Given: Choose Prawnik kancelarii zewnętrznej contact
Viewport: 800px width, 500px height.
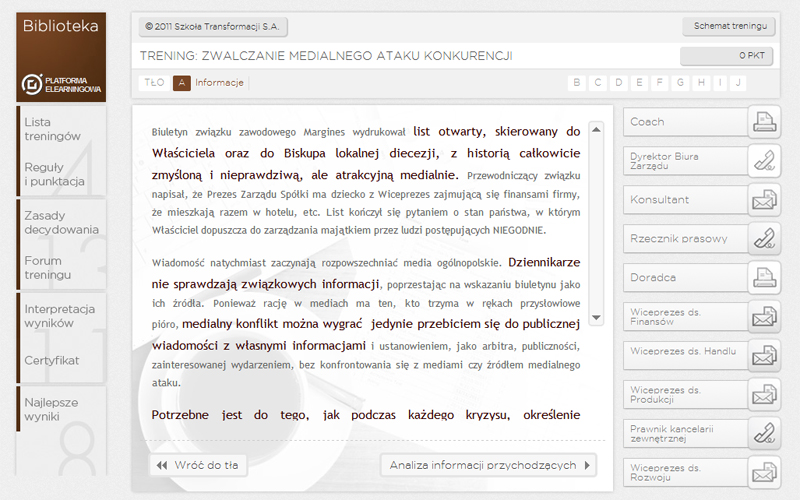Looking at the screenshot, I should (x=686, y=433).
